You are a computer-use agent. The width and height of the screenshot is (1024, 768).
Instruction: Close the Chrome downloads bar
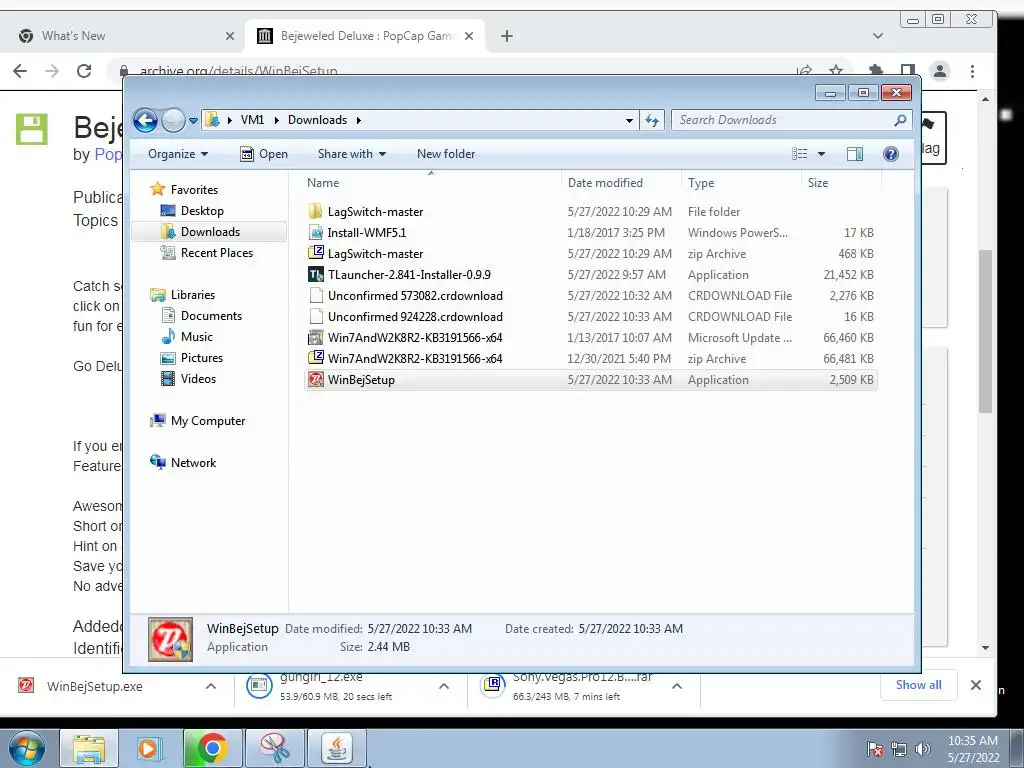[976, 685]
